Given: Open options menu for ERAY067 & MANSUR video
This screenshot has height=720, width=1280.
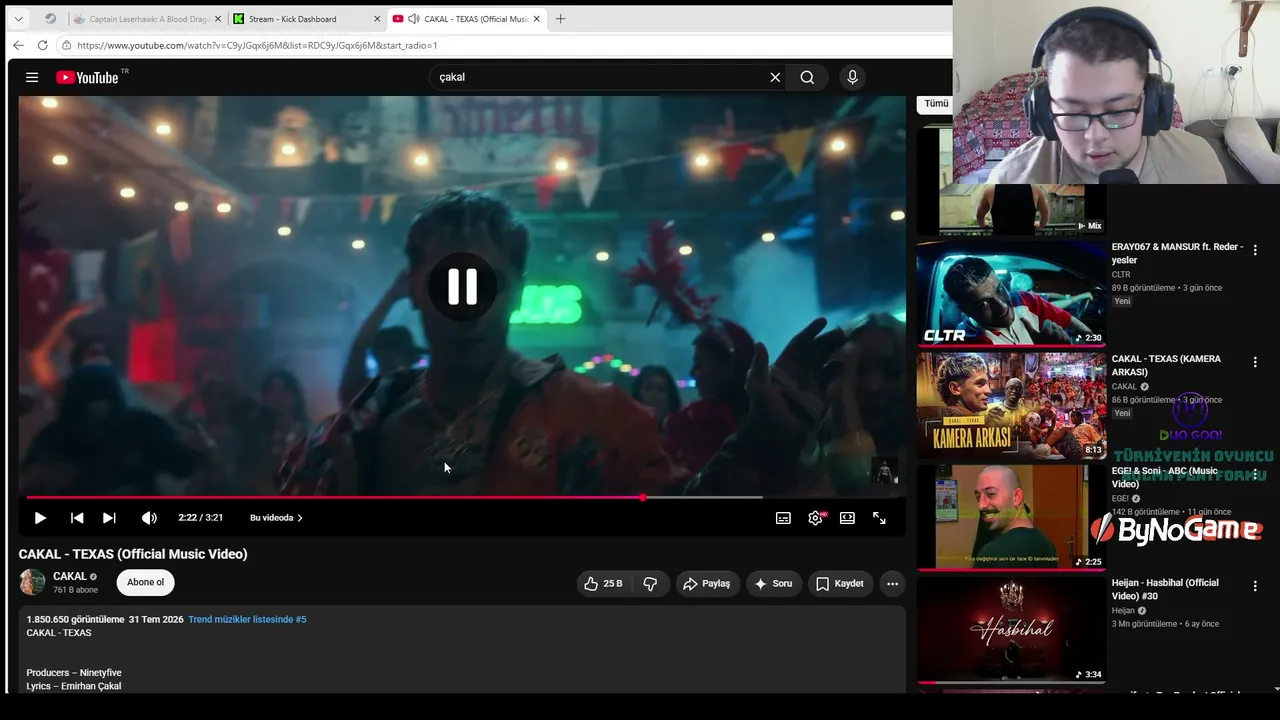Looking at the screenshot, I should click(x=1255, y=250).
